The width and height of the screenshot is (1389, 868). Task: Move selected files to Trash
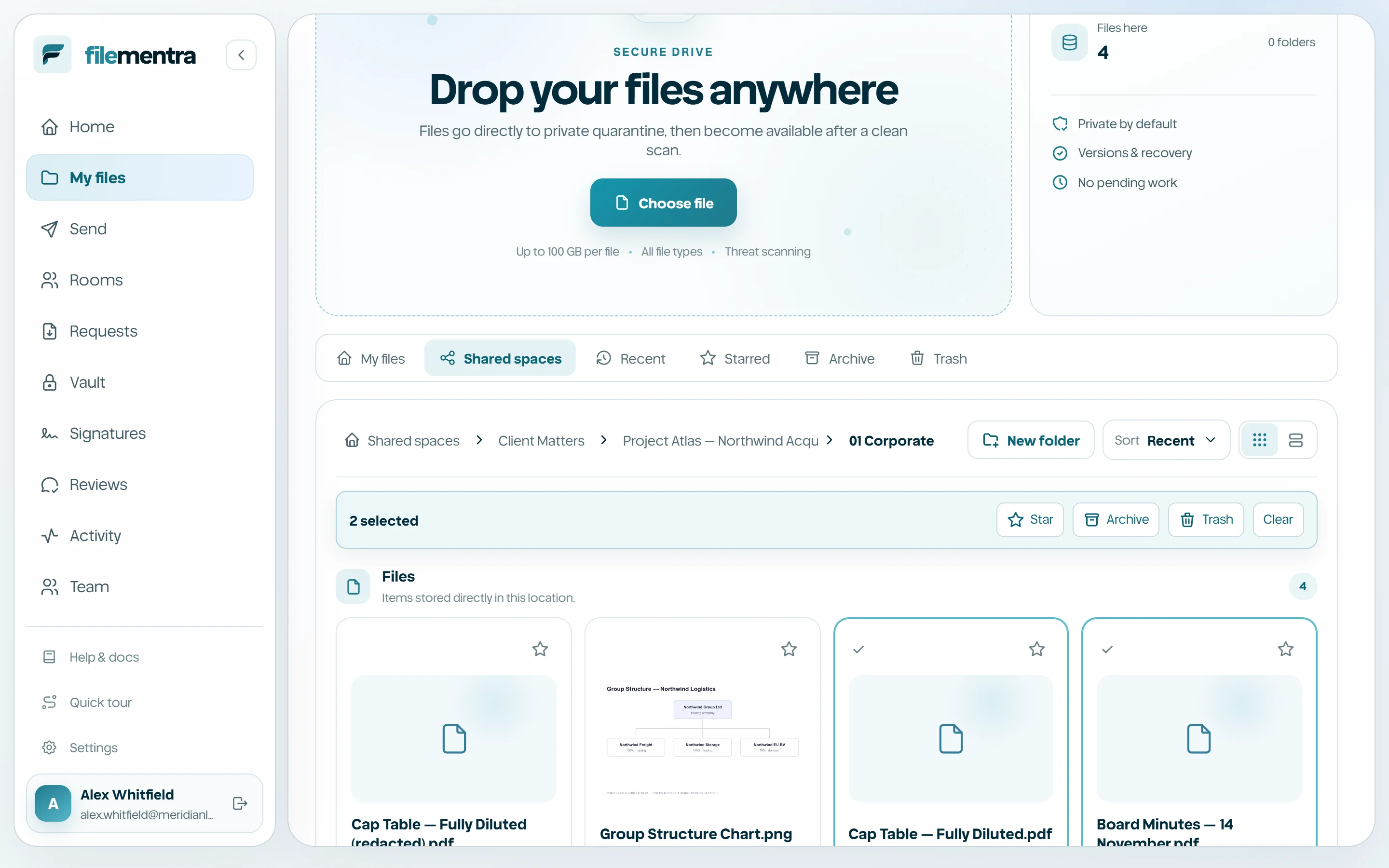pos(1205,519)
